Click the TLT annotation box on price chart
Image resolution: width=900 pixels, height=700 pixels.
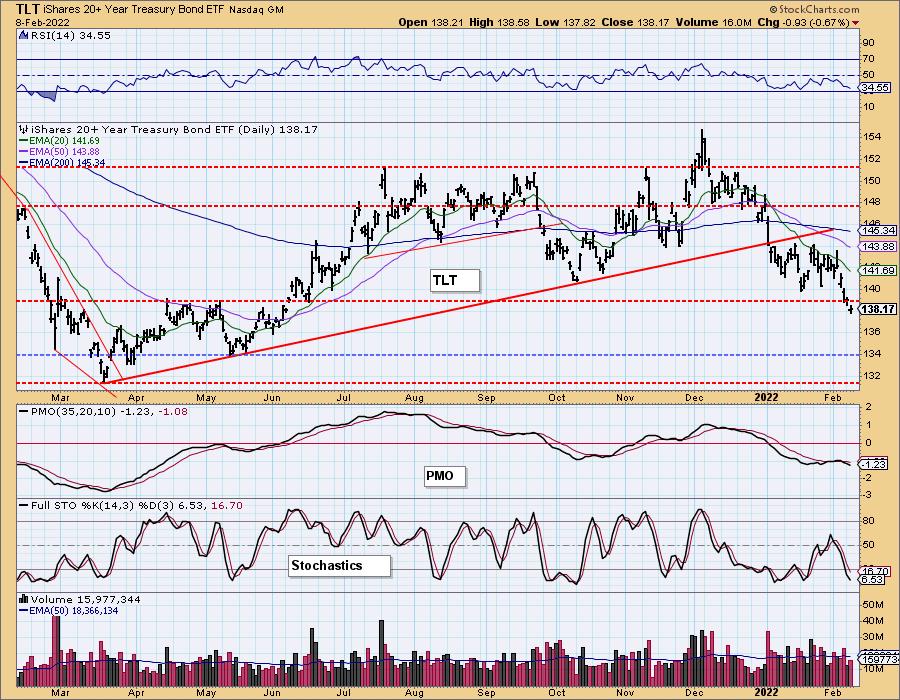tap(455, 281)
